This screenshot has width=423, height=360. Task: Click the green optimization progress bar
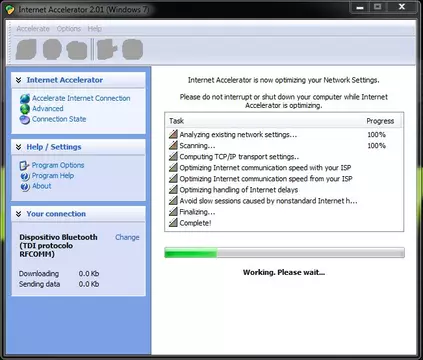(284, 253)
